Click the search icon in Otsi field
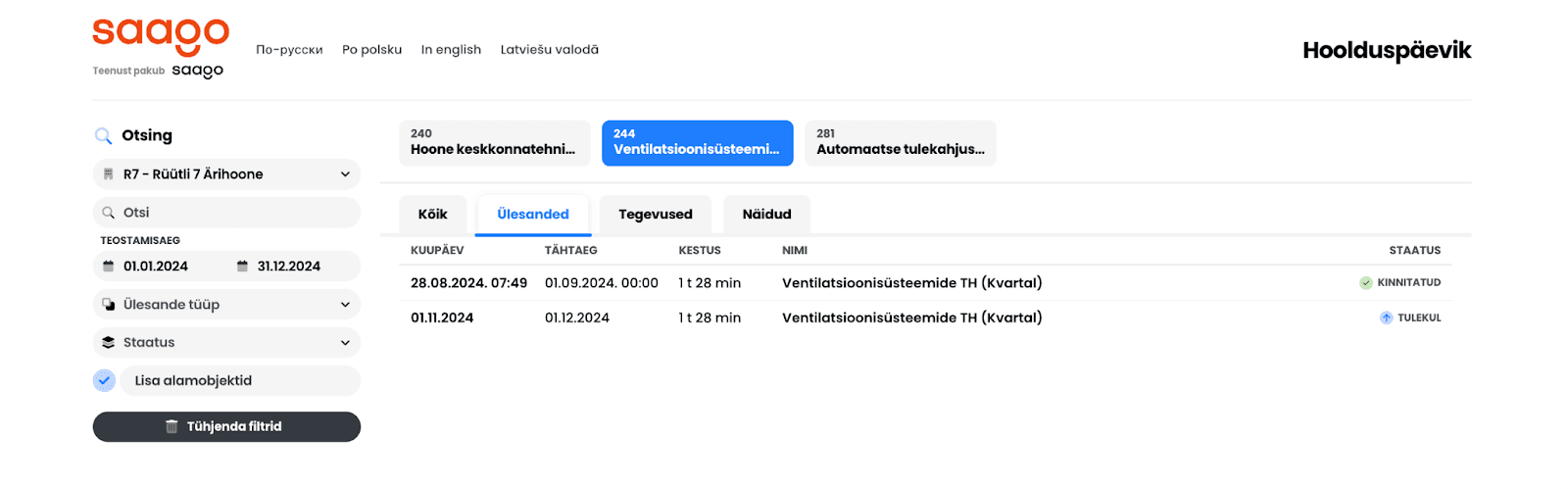Viewport: 1568px width, 489px height. [109, 213]
